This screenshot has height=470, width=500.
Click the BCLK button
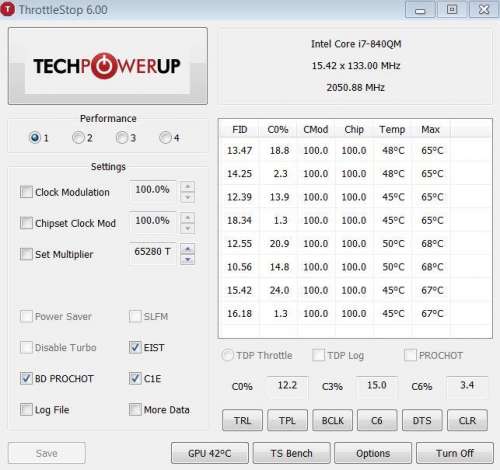(332, 420)
